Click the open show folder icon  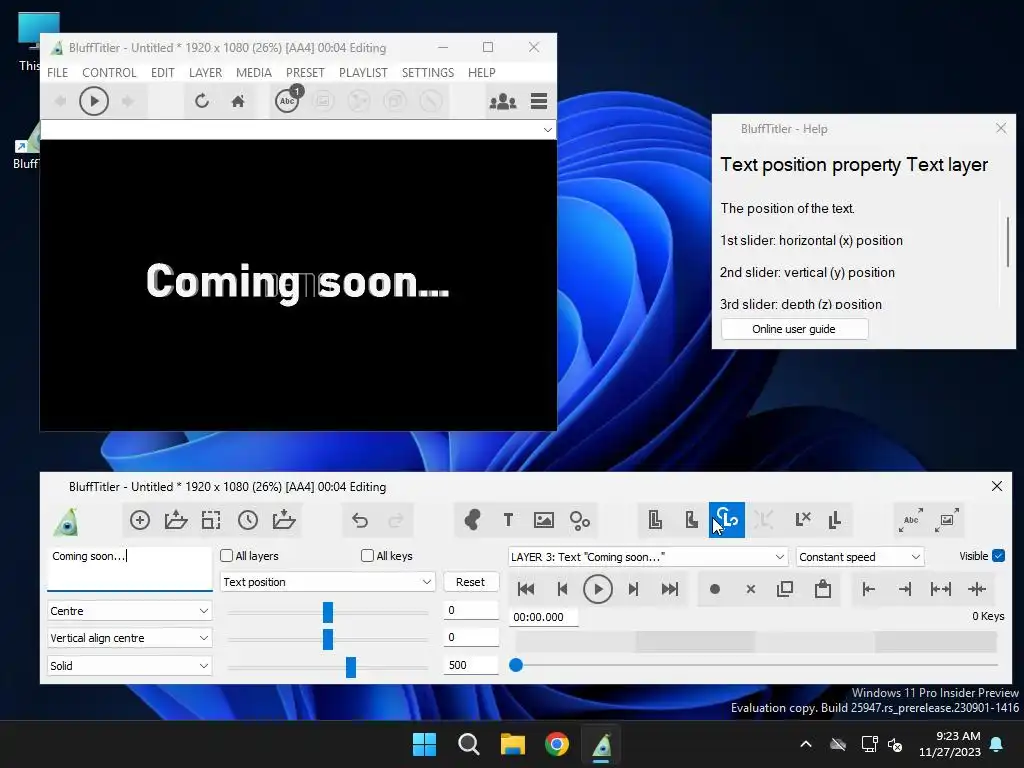pyautogui.click(x=176, y=520)
